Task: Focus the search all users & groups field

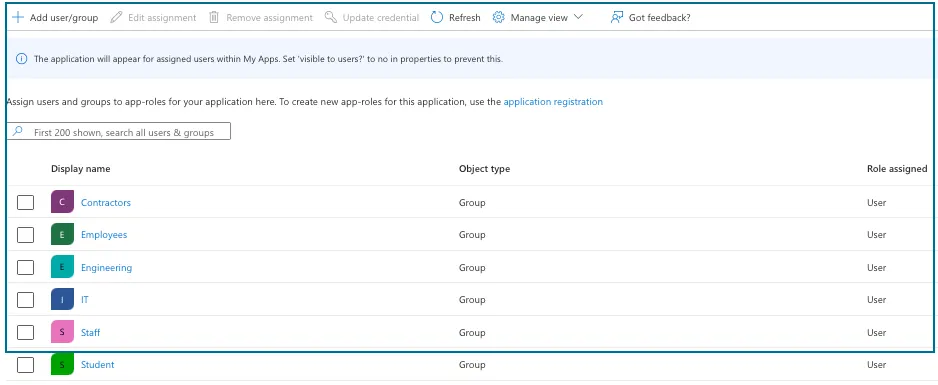Action: [118, 132]
